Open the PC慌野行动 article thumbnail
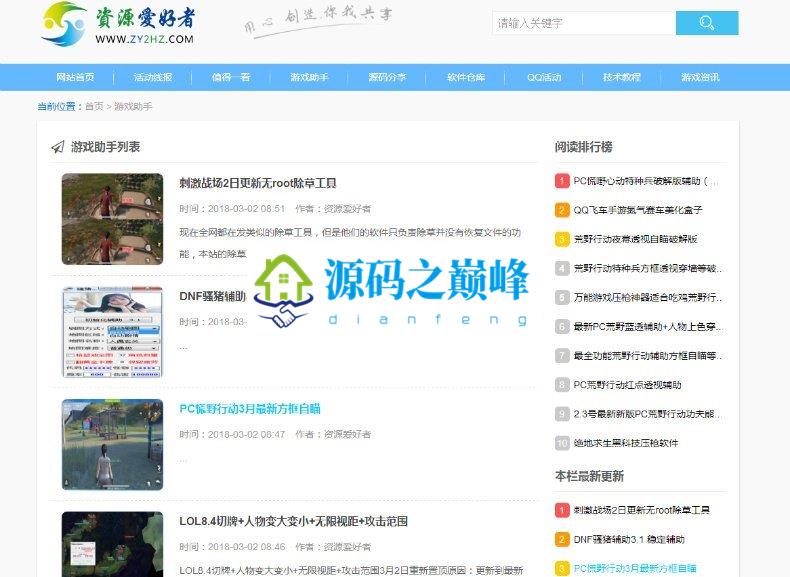Viewport: 790px width, 577px height. (x=112, y=444)
